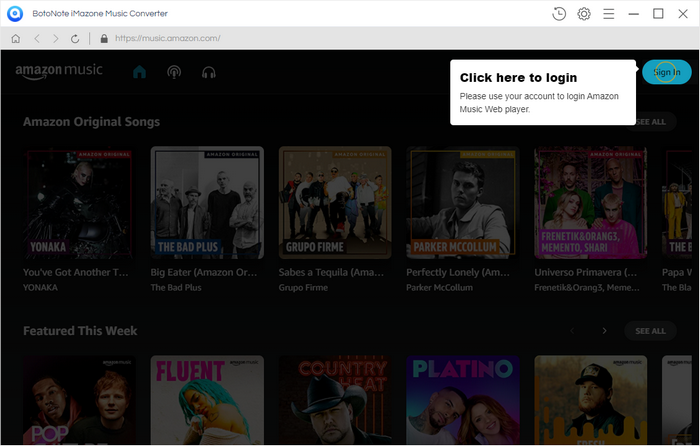Image resolution: width=700 pixels, height=446 pixels.
Task: Show next Featured This Week items
Action: [x=604, y=331]
